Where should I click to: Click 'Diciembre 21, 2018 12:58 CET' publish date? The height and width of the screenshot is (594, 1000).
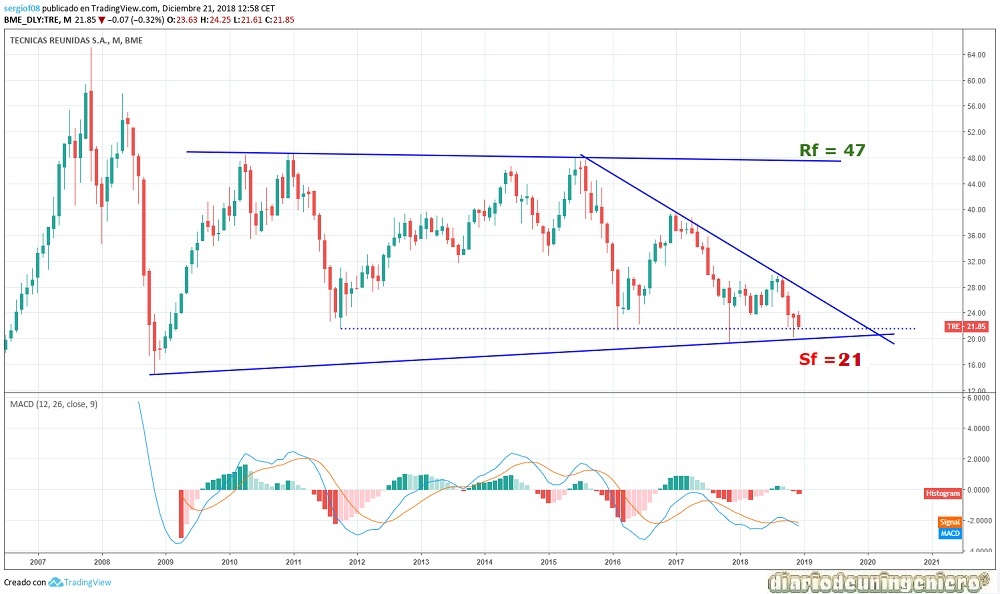click(x=219, y=9)
